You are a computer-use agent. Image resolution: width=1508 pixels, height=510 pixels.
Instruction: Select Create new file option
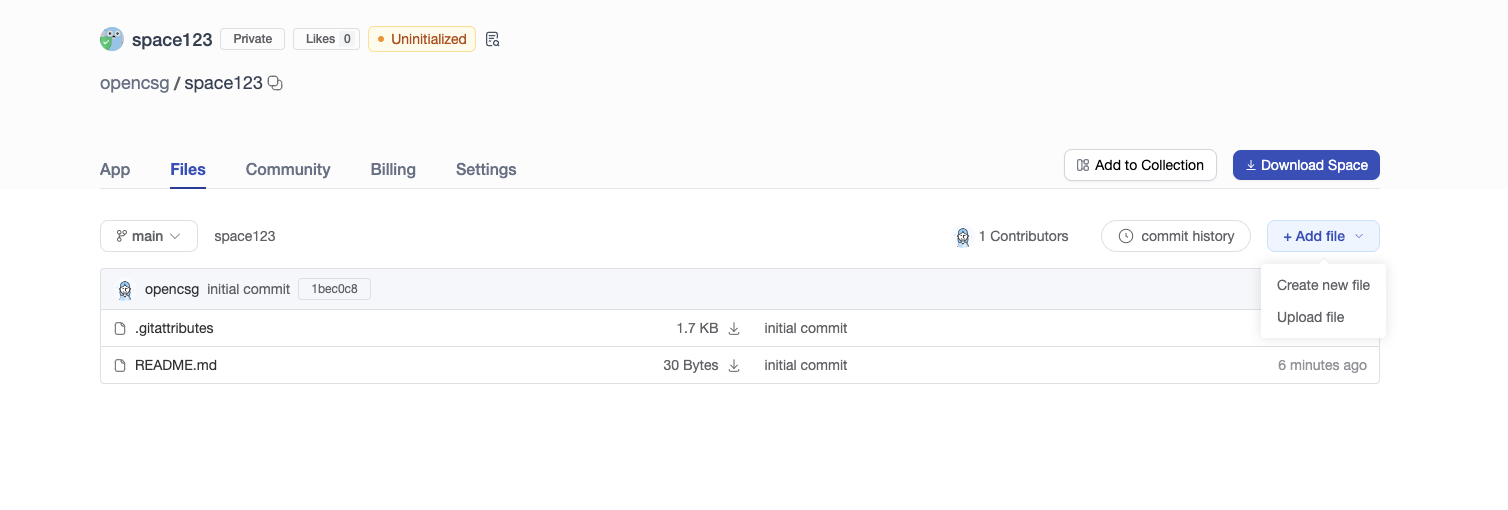pos(1323,285)
